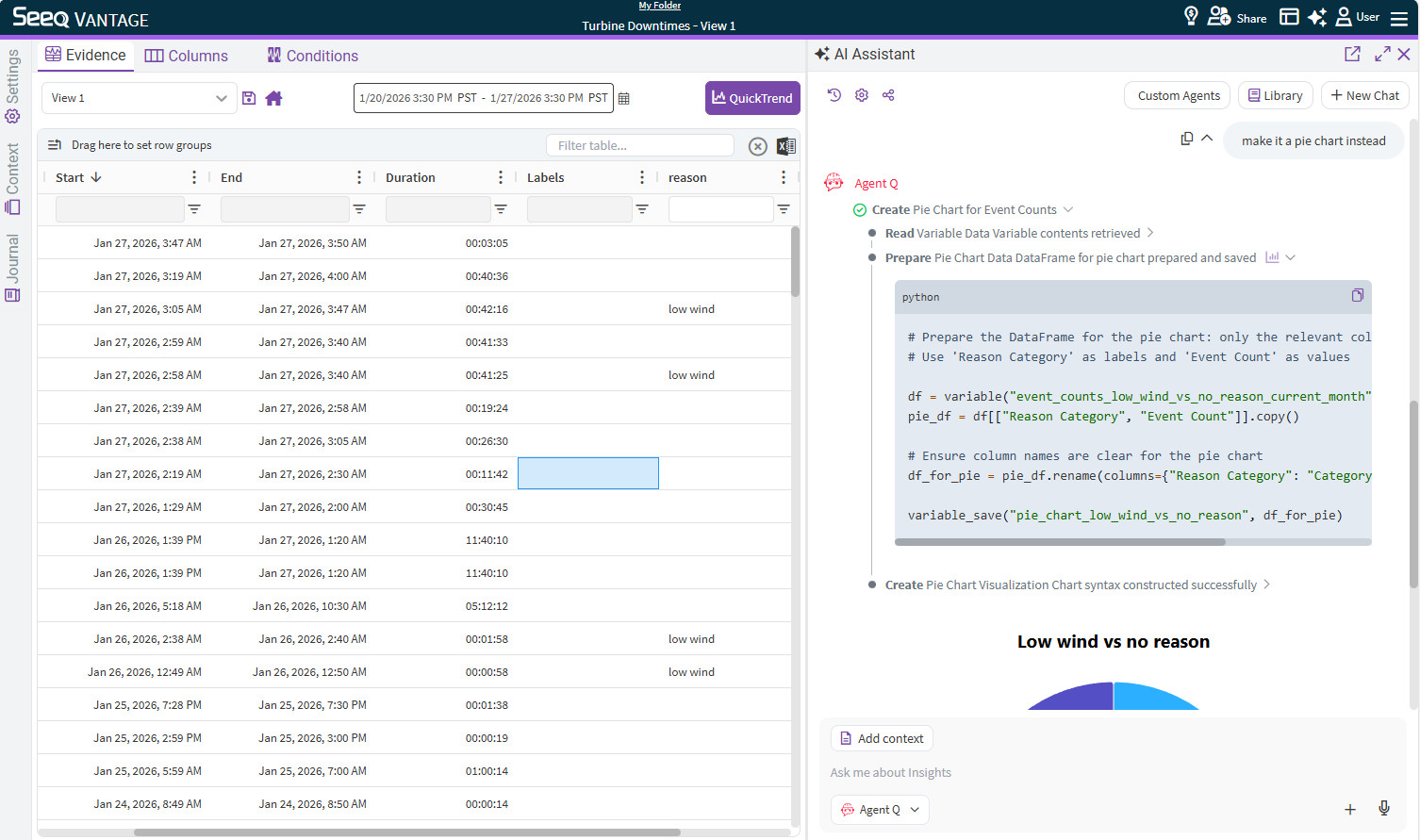
Task: Click the Excel export icon
Action: point(785,146)
